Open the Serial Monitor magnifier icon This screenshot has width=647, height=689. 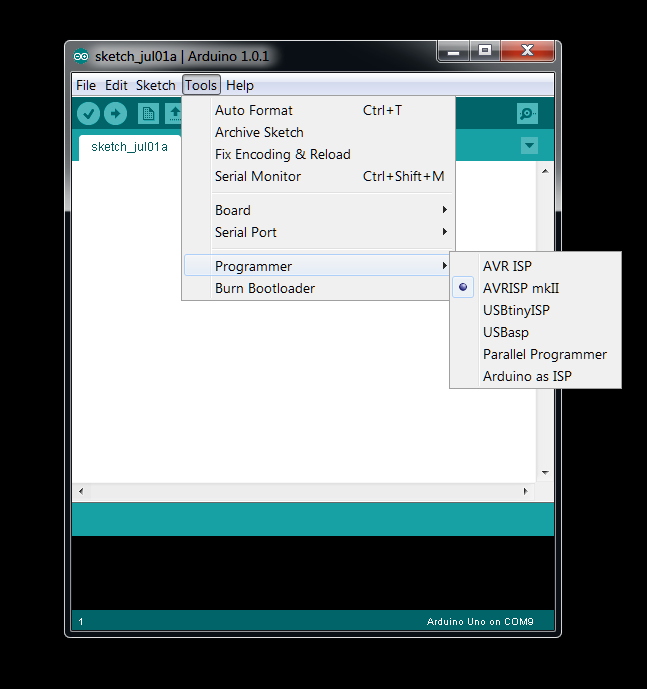tap(527, 114)
